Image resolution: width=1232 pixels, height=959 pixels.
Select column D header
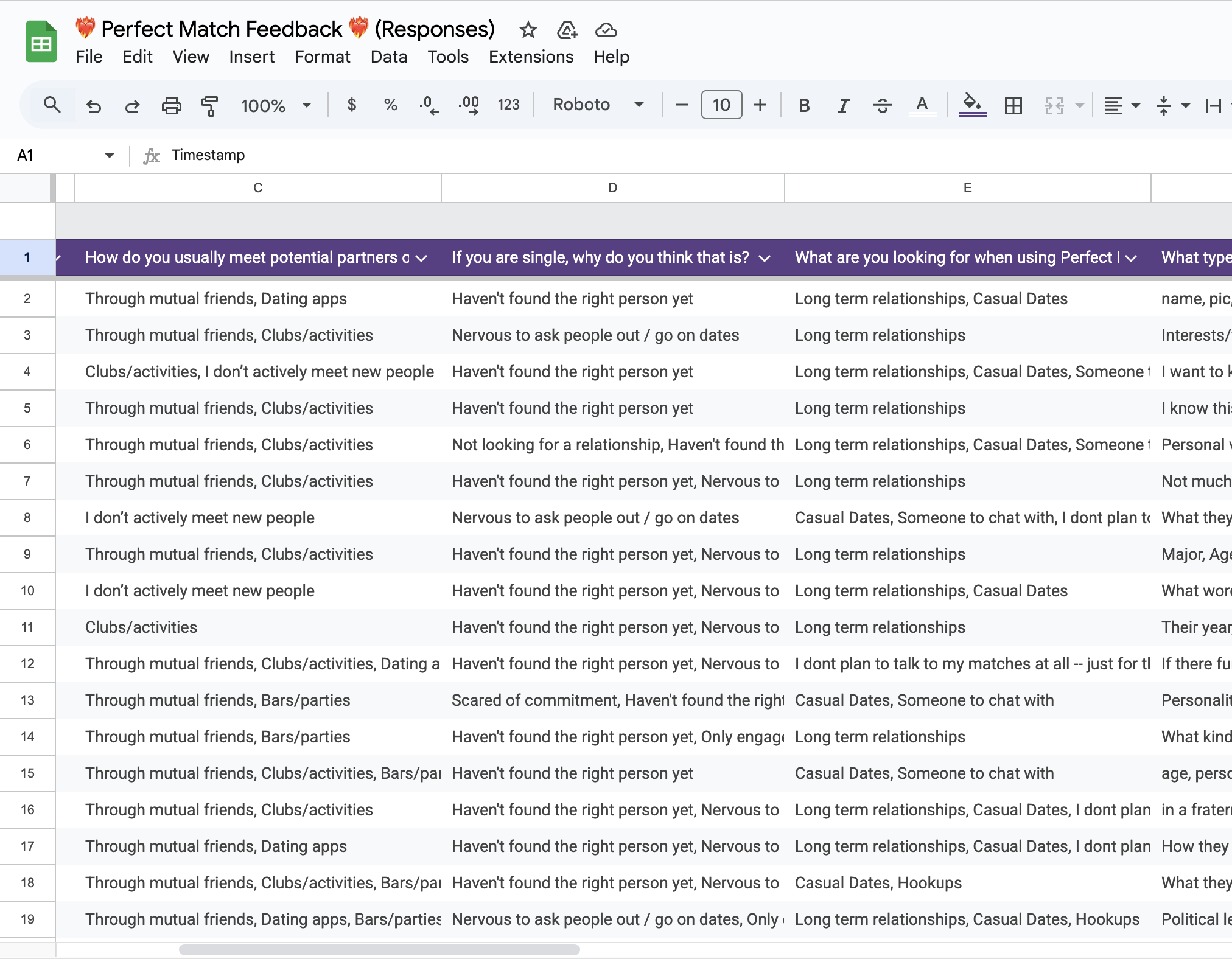[x=613, y=187]
